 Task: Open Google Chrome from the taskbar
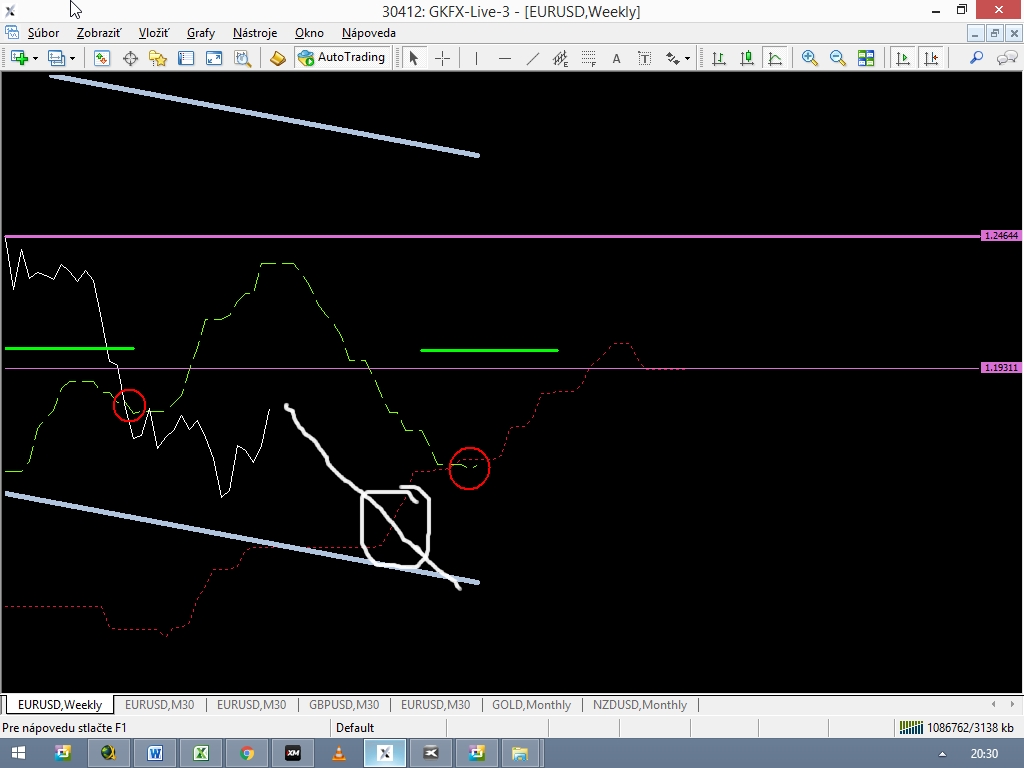point(247,753)
